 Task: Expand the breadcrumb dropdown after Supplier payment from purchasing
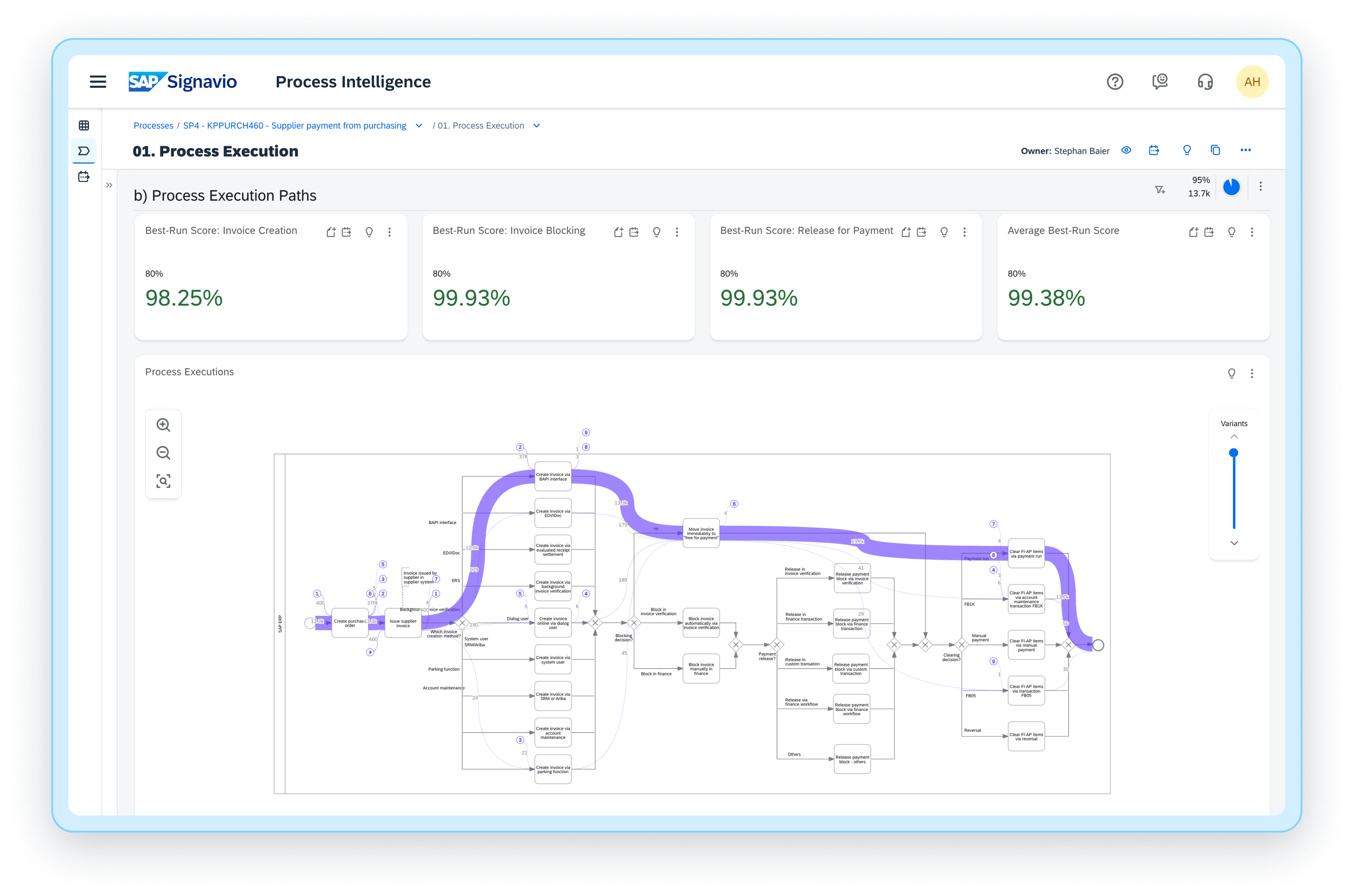click(418, 125)
